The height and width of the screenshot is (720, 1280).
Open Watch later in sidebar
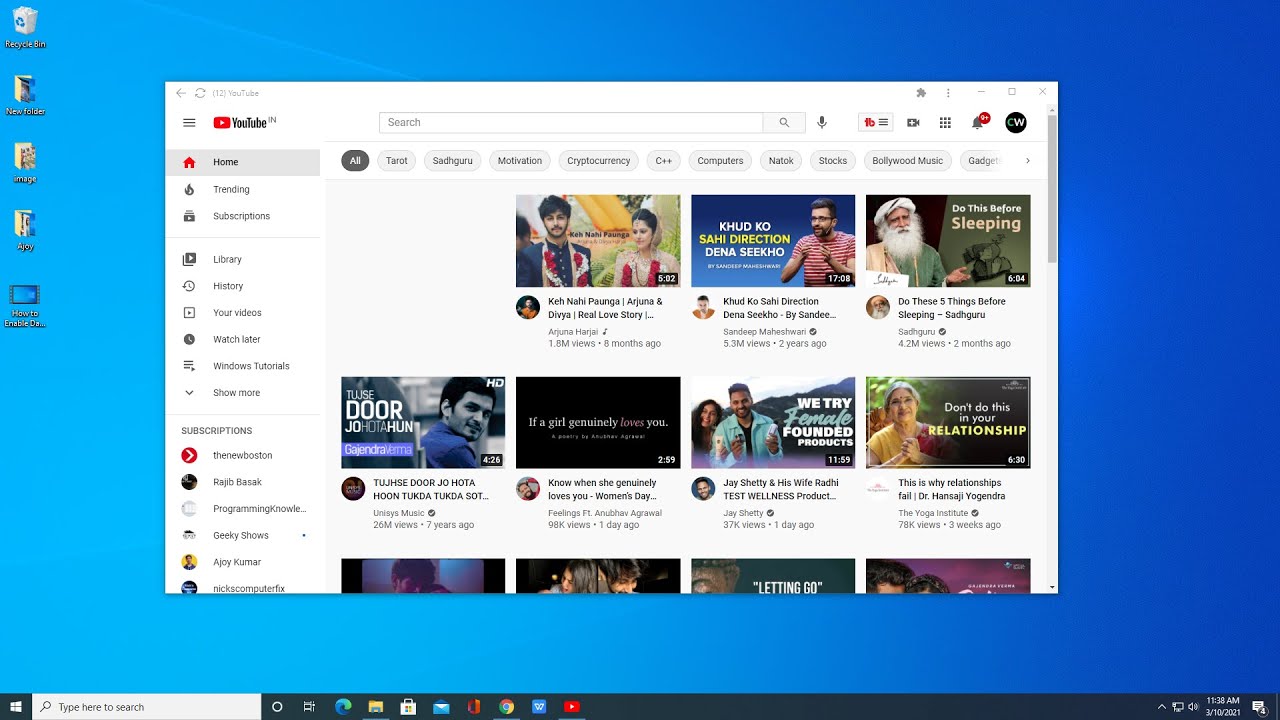pyautogui.click(x=243, y=339)
